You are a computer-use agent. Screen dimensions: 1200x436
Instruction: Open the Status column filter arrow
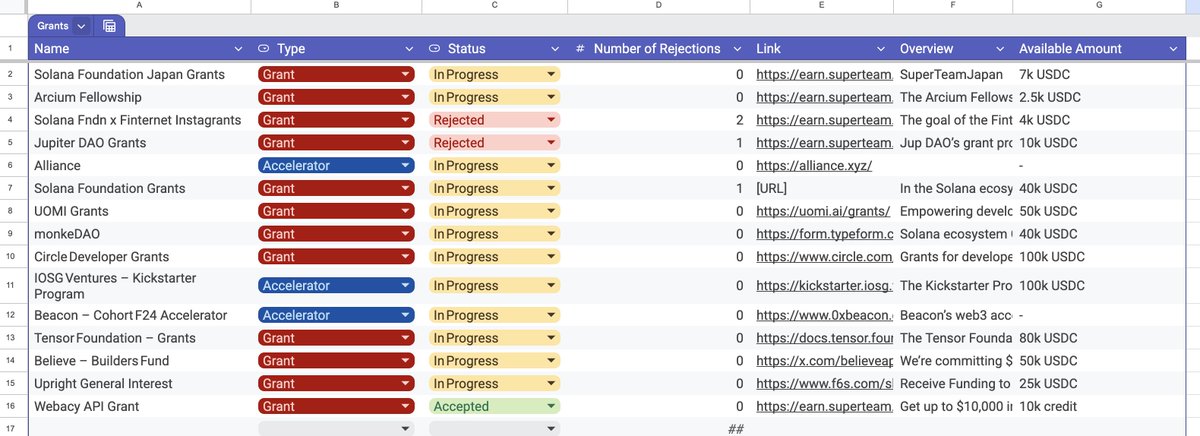pos(555,49)
